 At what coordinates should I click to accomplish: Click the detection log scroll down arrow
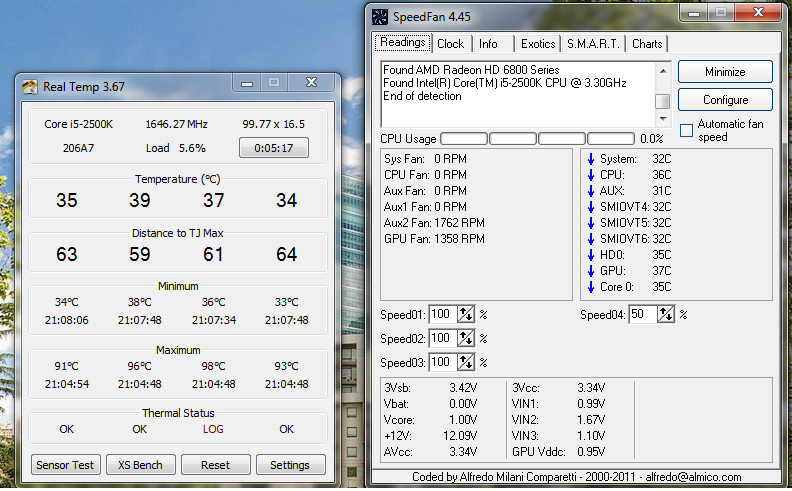tap(663, 119)
